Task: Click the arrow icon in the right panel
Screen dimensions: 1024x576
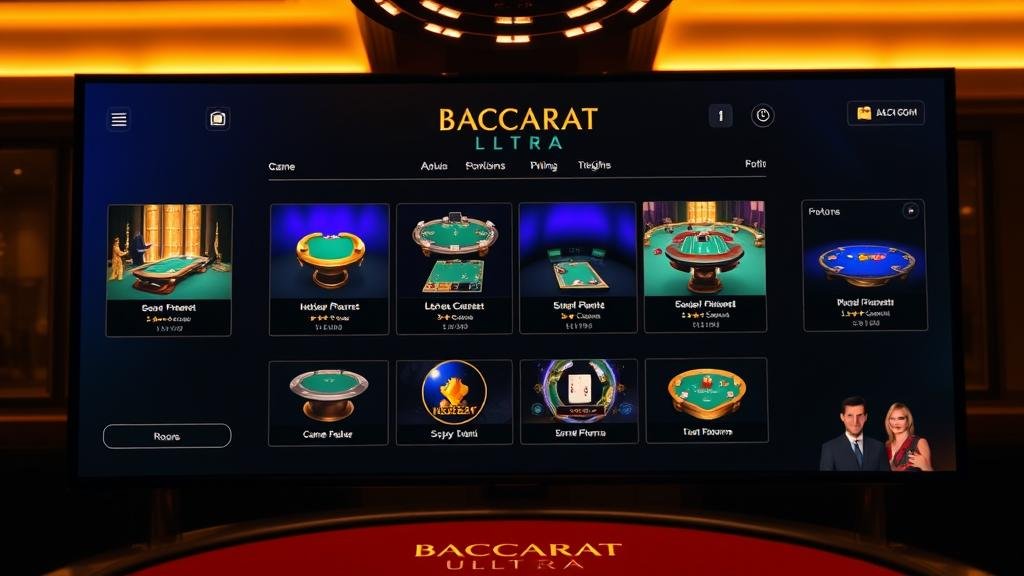Action: click(910, 210)
